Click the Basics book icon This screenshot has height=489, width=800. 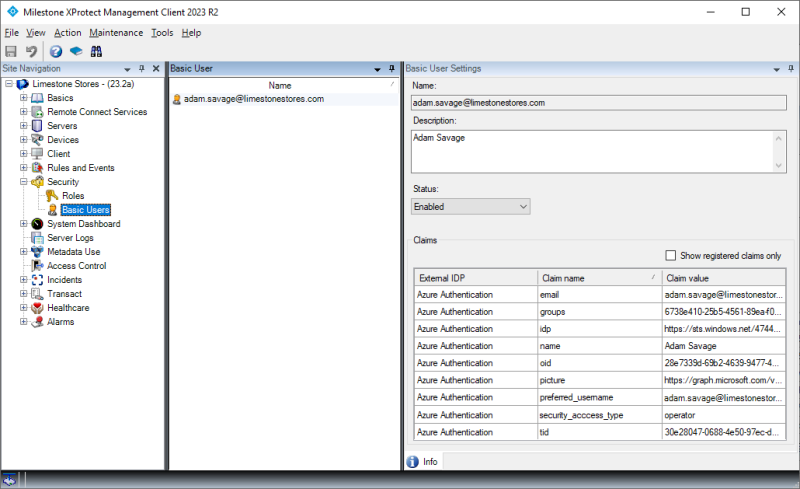pos(37,97)
